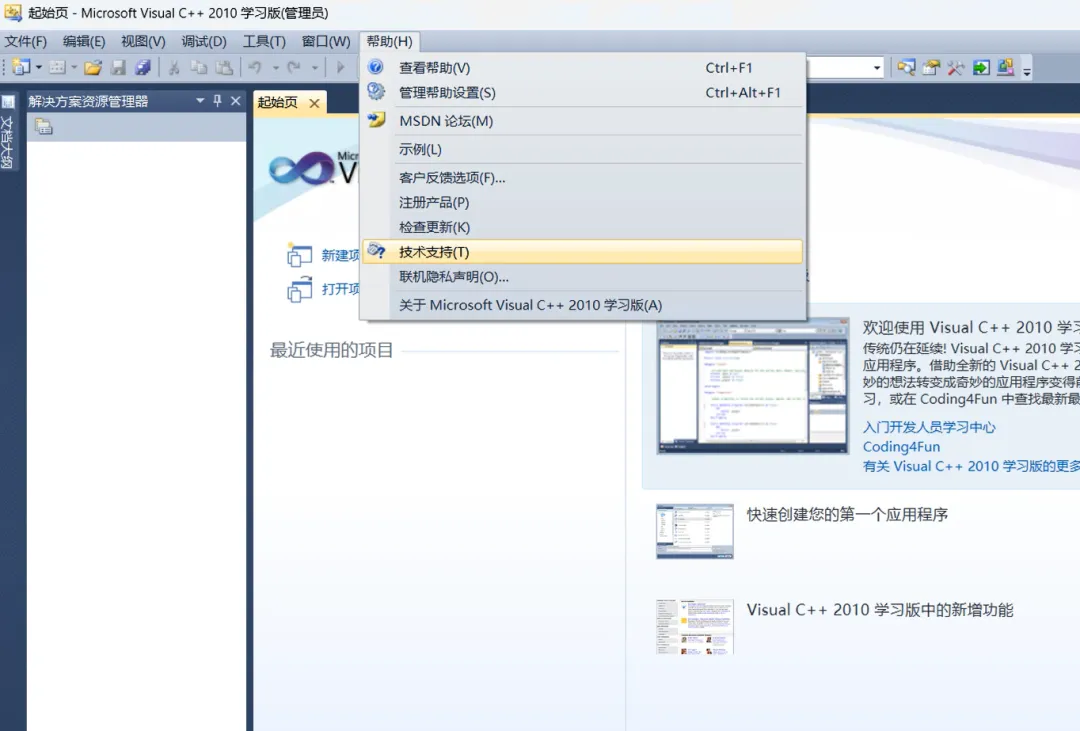Toggle the Solution Explorer auto-hide pin
The width and height of the screenshot is (1080, 731).
(x=218, y=101)
